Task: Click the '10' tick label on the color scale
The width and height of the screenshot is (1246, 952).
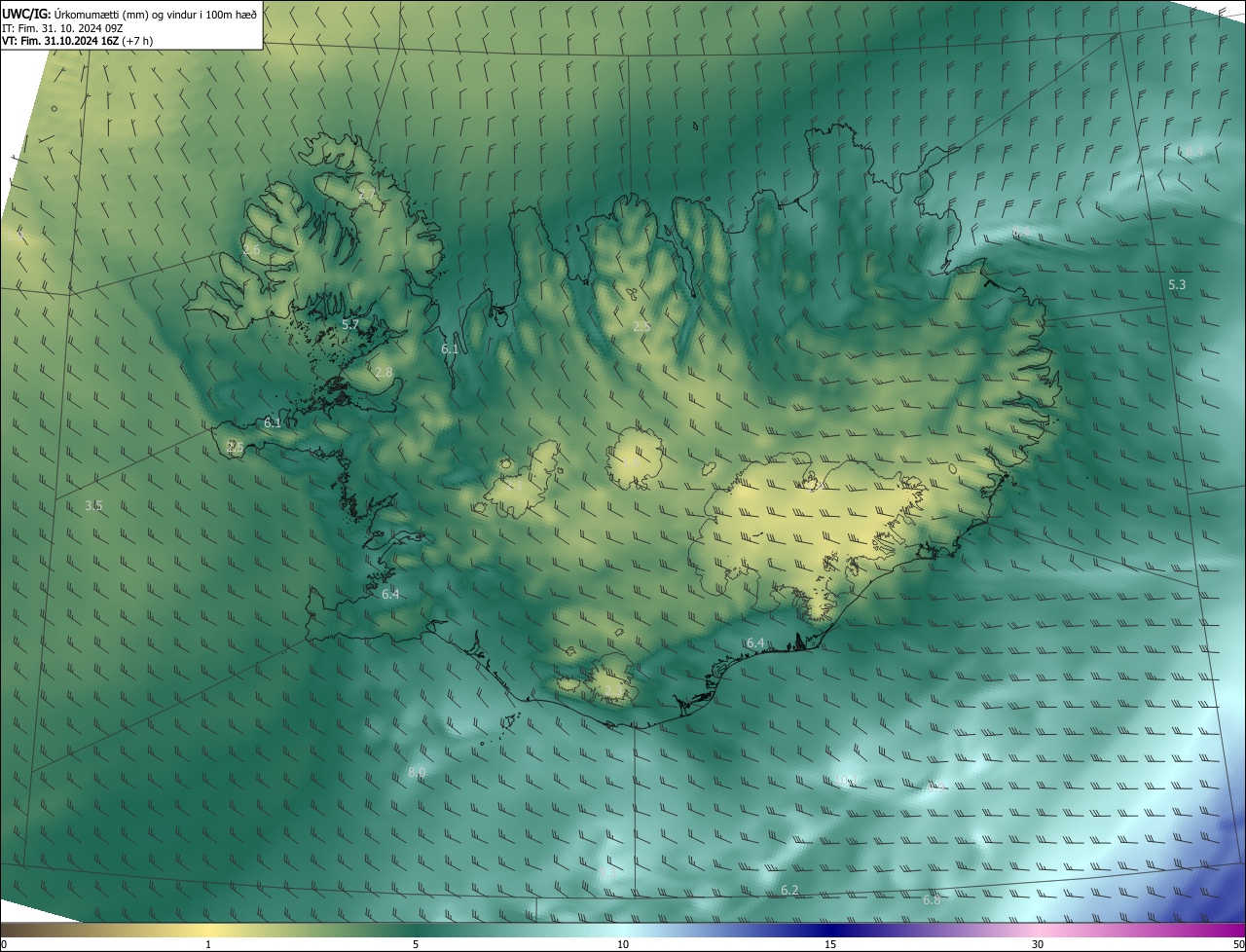Action: point(623,944)
